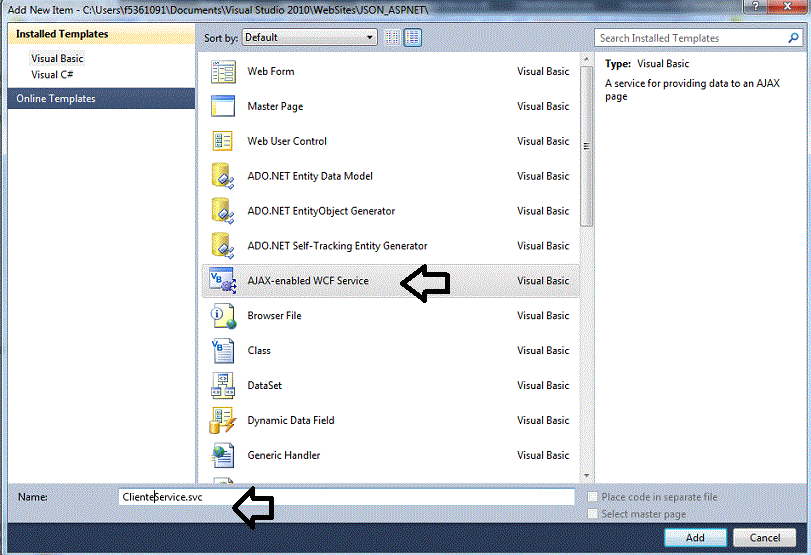Screen dimensions: 811x555
Task: Select the "DataSet" label
Action: (264, 385)
